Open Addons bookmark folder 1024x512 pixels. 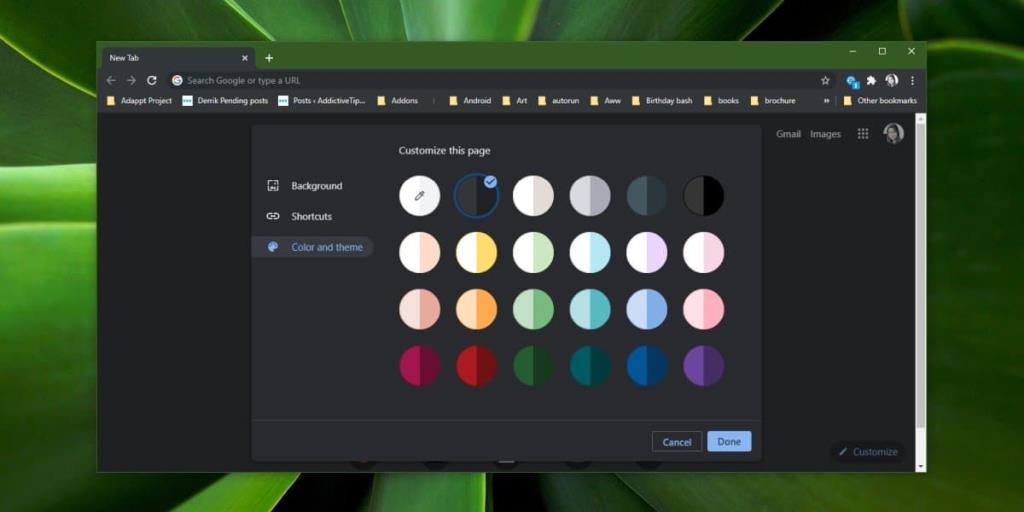point(398,101)
